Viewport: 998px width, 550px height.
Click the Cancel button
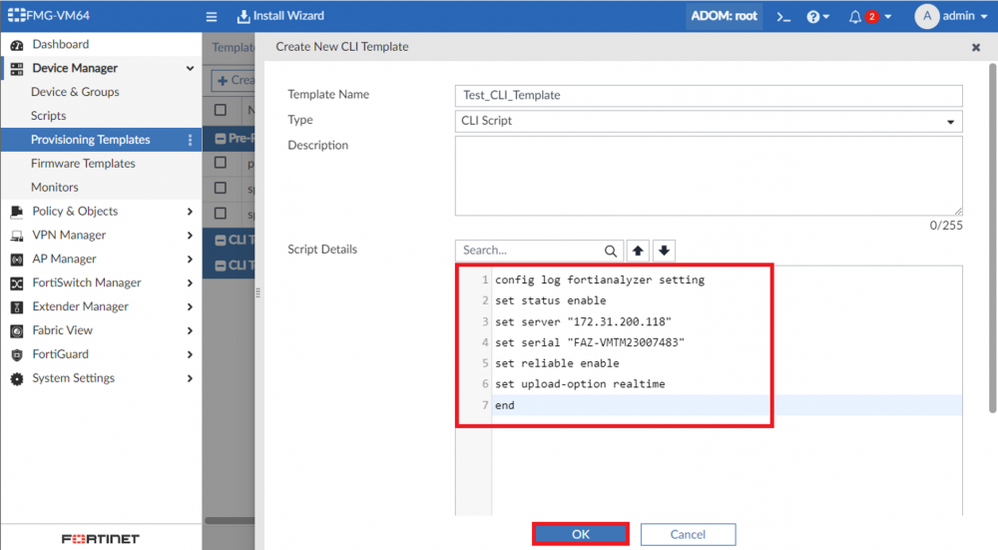pyautogui.click(x=688, y=534)
